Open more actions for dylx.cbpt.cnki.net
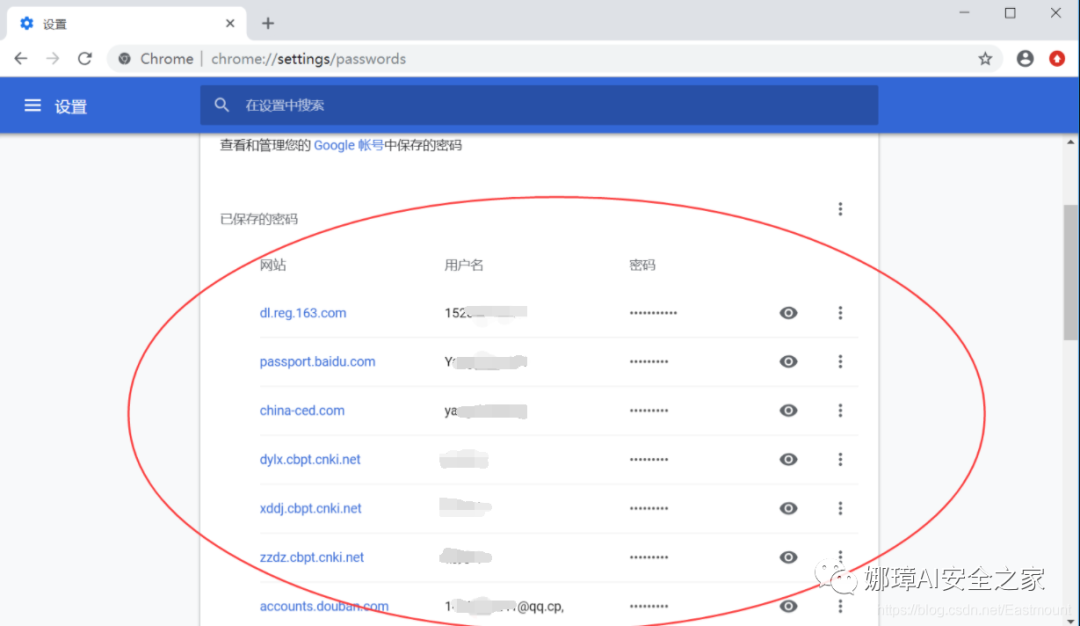 tap(840, 459)
